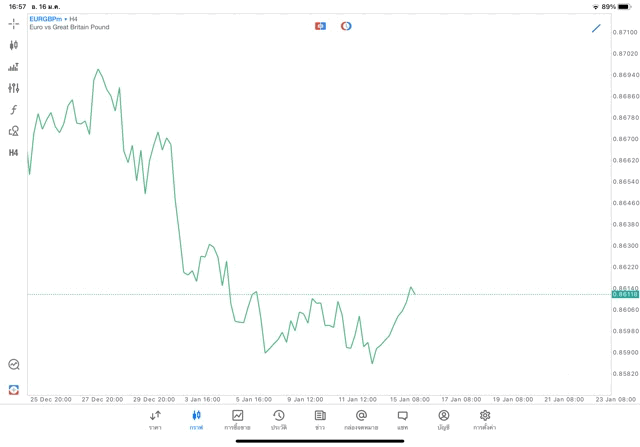The height and width of the screenshot is (447, 640).
Task: Open chart settings sliders icon
Action: (13, 88)
